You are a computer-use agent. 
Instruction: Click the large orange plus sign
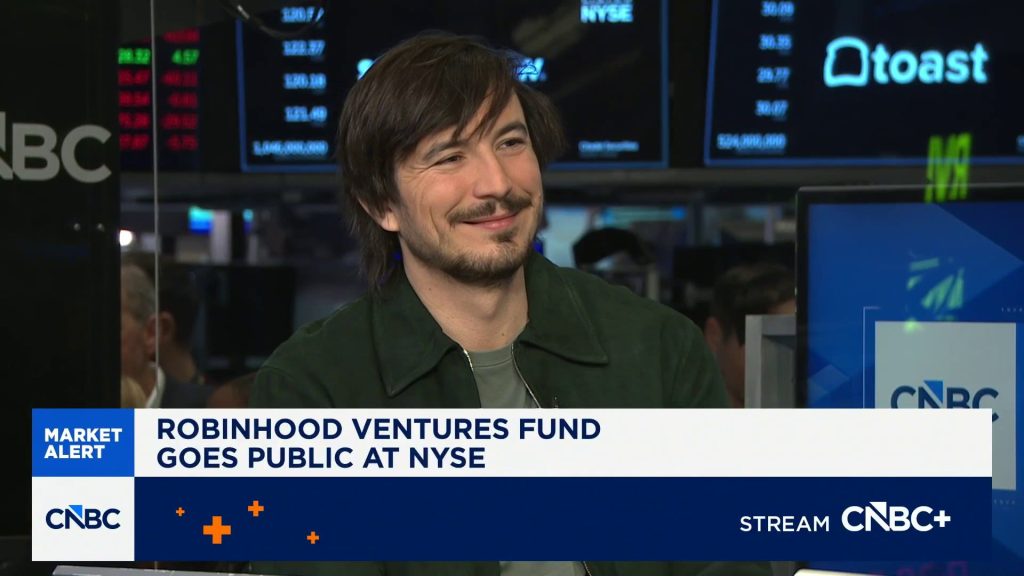click(x=217, y=530)
